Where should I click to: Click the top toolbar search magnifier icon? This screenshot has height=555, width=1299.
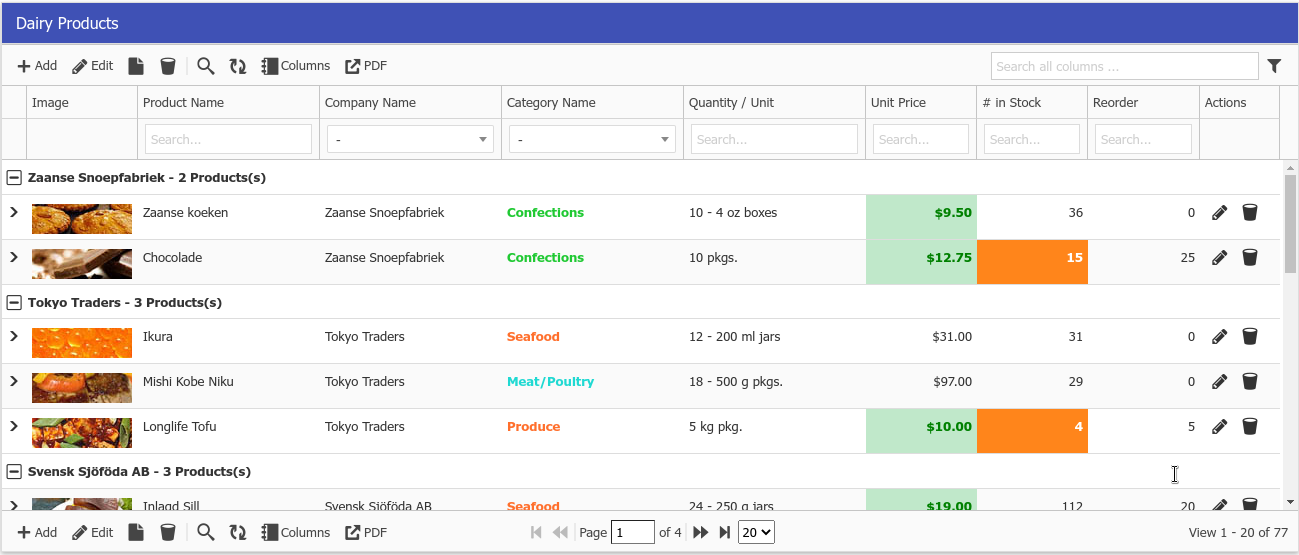(205, 66)
